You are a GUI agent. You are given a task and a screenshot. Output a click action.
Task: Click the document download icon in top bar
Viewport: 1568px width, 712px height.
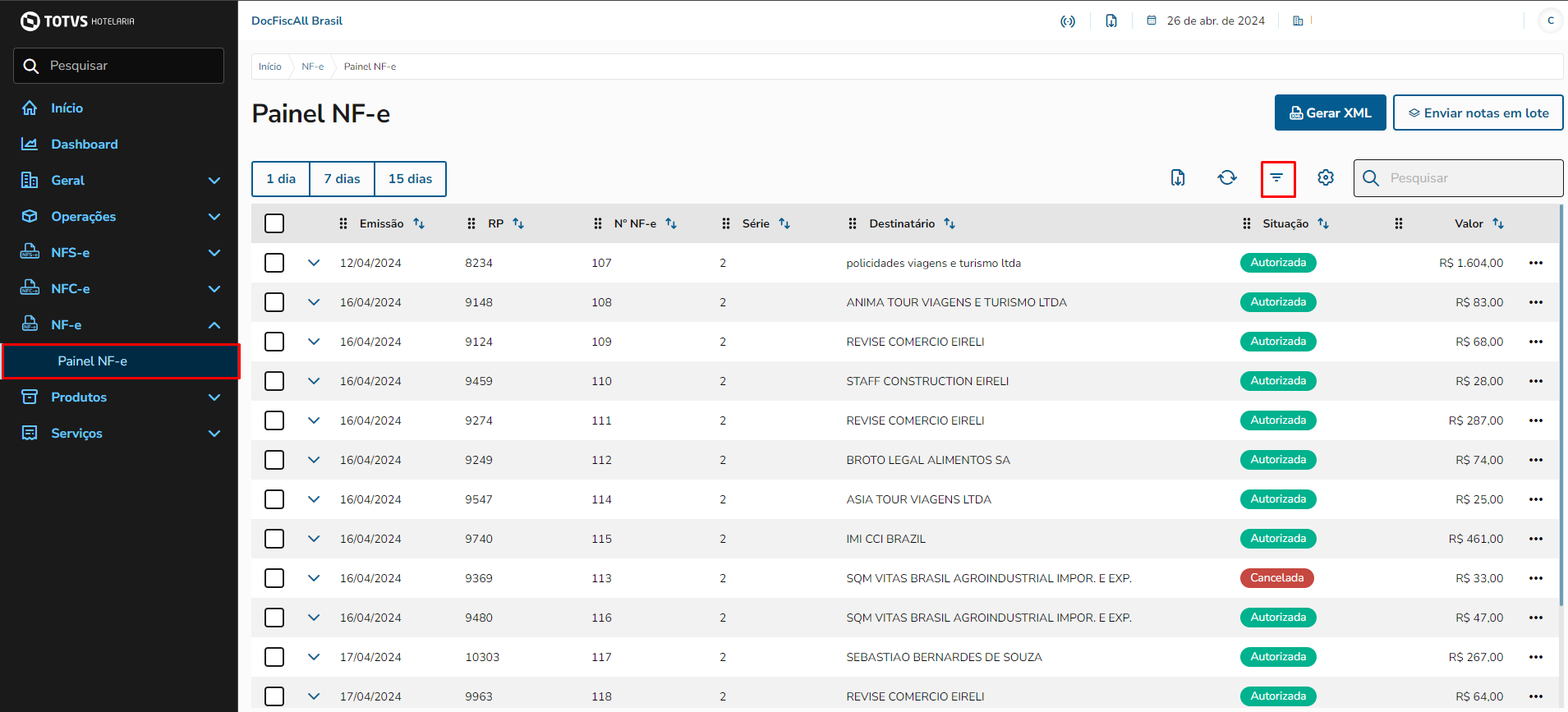tap(1111, 21)
